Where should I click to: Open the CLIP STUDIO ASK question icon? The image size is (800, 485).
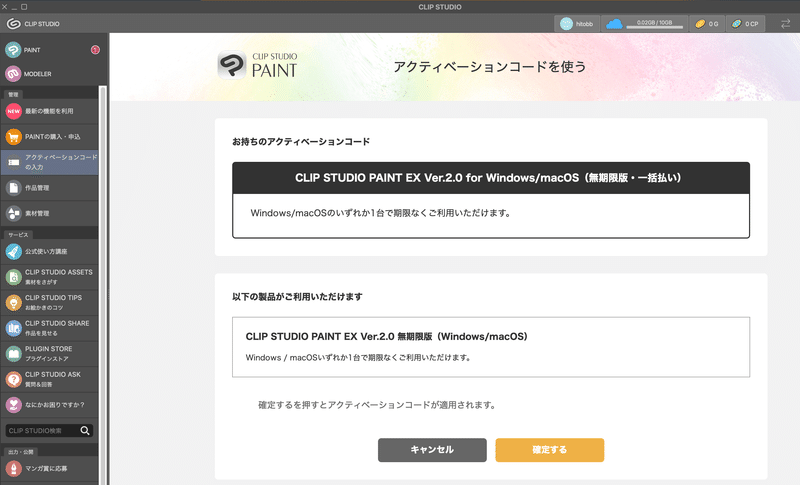pos(13,379)
